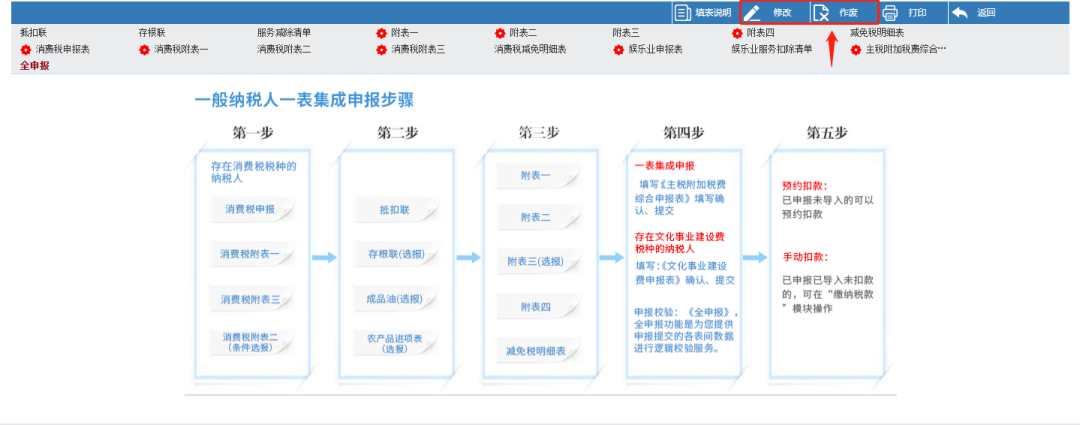Click the heading 一般纳税人一表集成申报步骤
The width and height of the screenshot is (1080, 425).
pyautogui.click(x=304, y=101)
